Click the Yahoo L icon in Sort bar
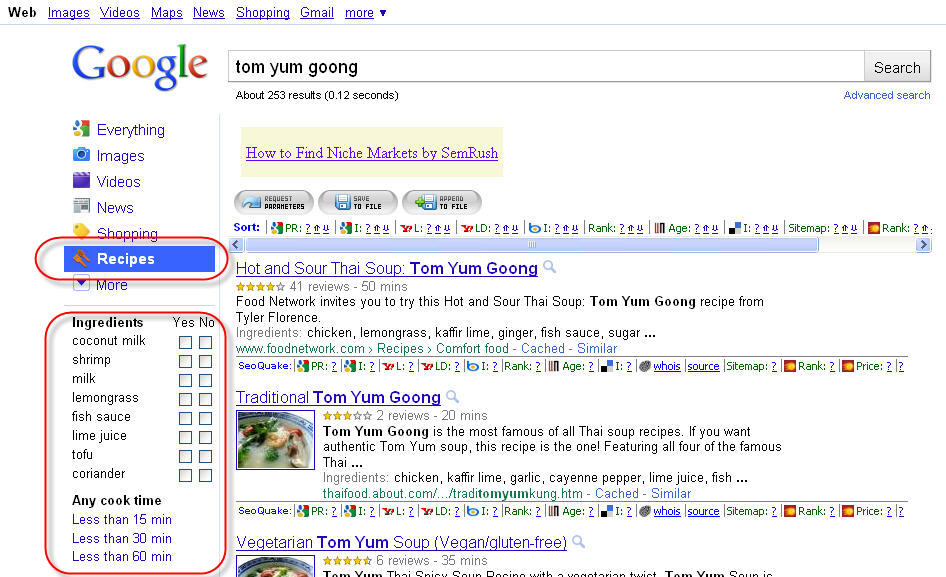The image size is (946, 577). (406, 228)
